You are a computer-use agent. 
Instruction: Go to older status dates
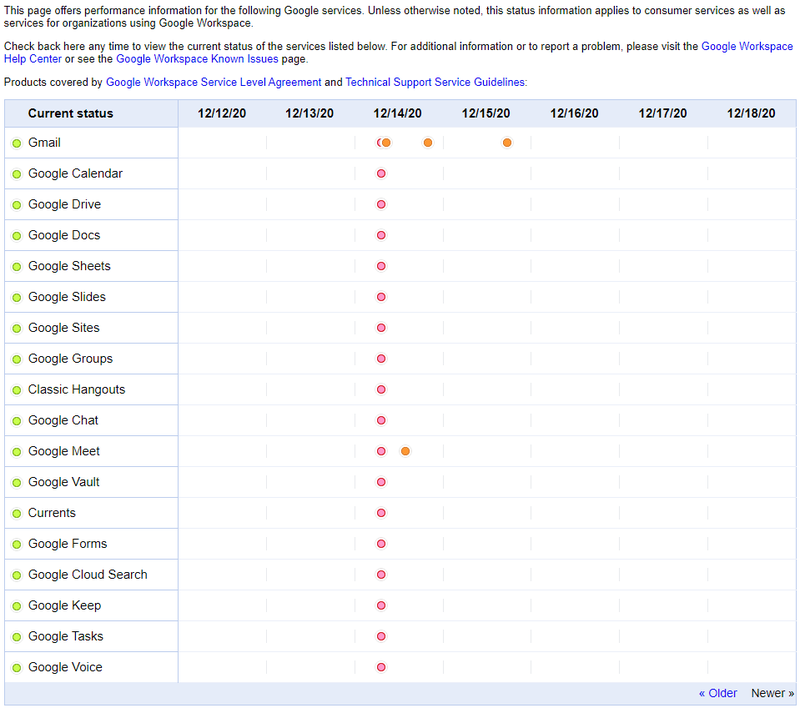(718, 693)
